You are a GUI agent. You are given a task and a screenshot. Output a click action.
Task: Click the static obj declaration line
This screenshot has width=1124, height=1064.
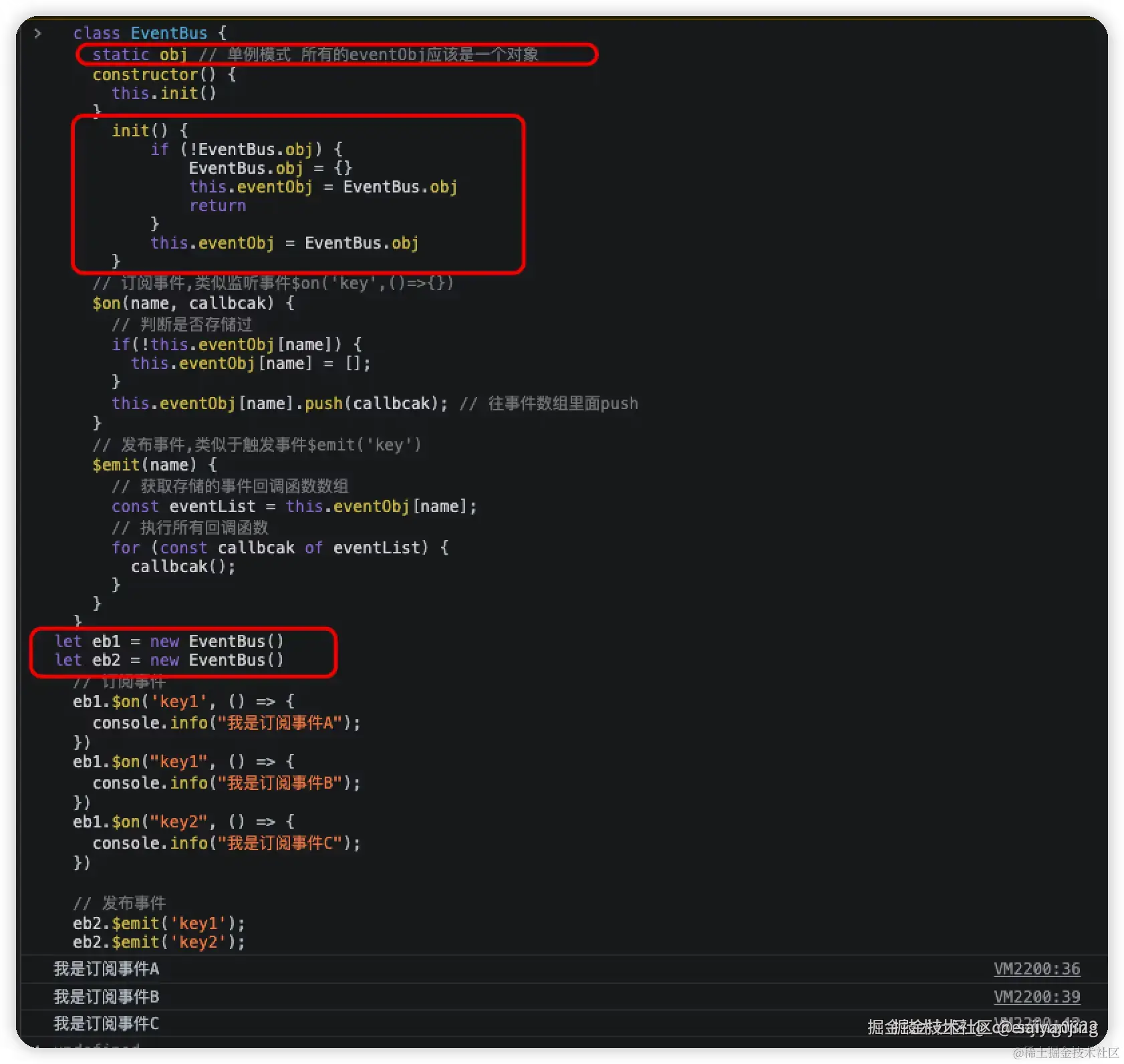click(x=139, y=54)
